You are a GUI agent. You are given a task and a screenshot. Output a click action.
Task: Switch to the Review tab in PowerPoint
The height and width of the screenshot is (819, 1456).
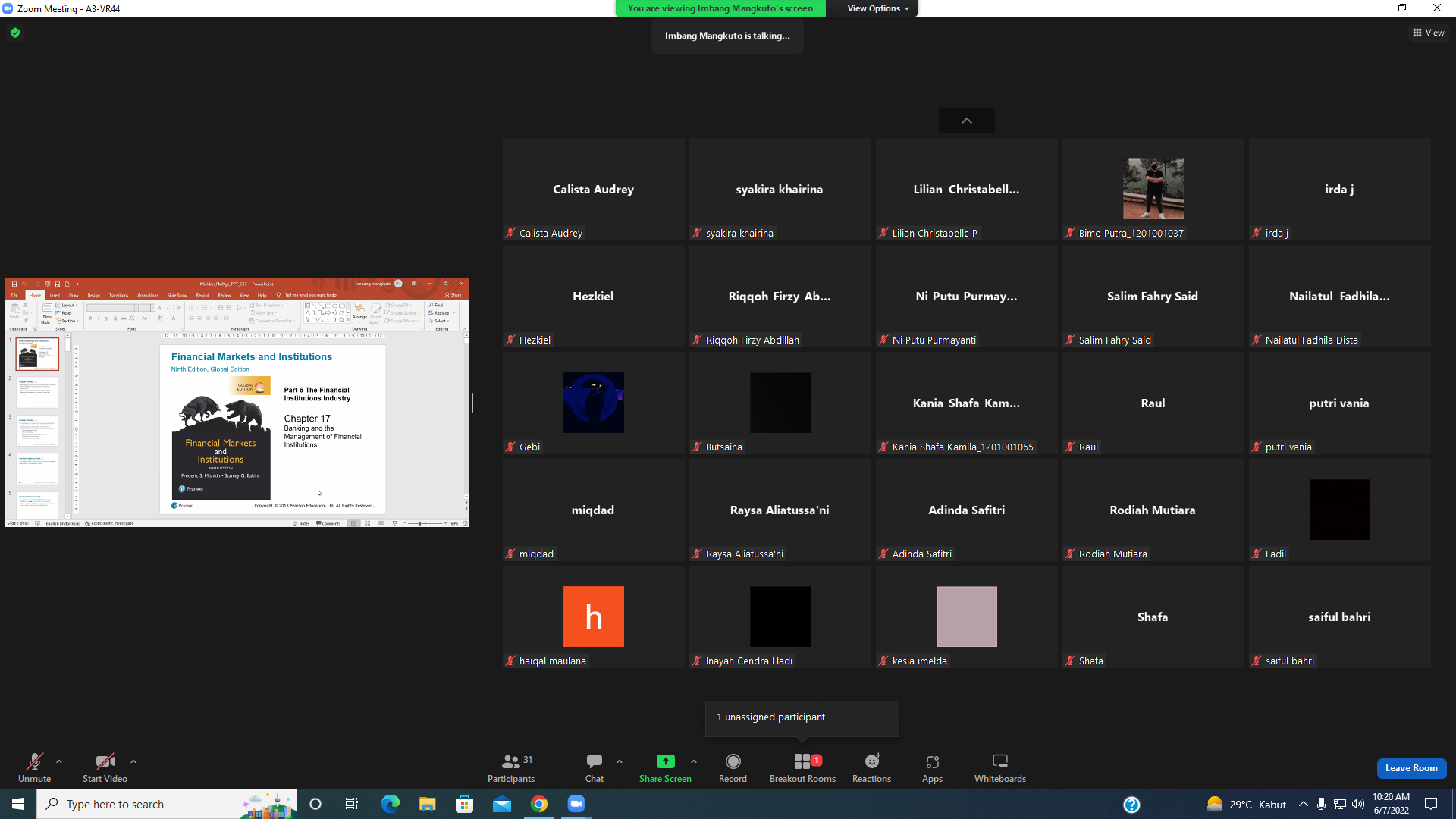click(224, 295)
